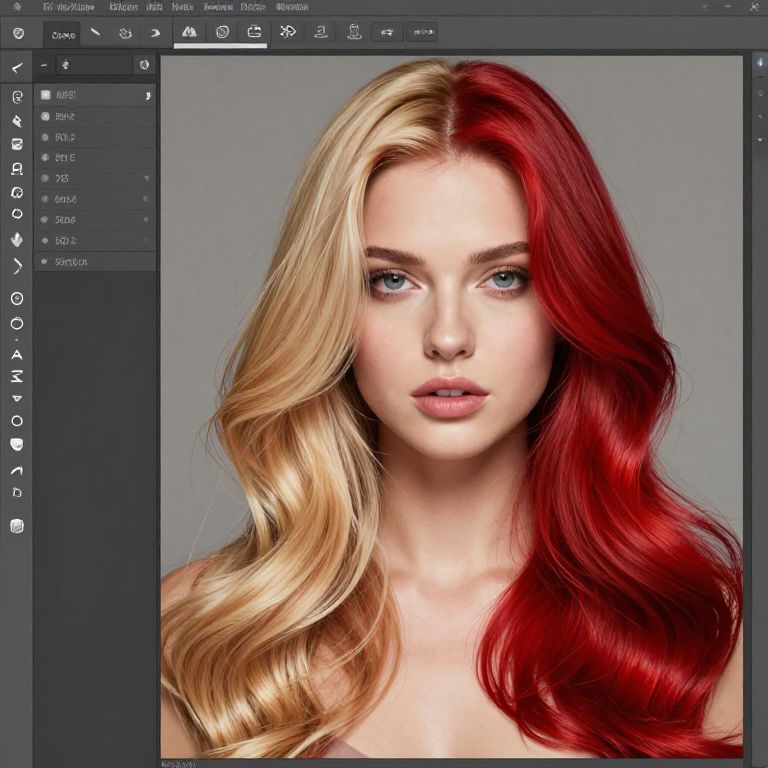The height and width of the screenshot is (768, 768).
Task: Select the letter A text tool in left toolbar
Action: click(17, 354)
